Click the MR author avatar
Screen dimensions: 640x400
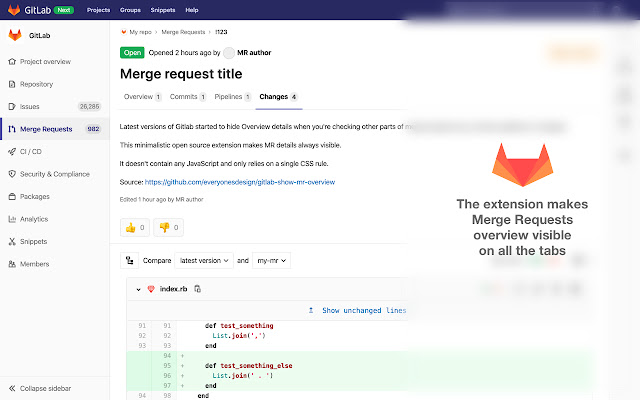pyautogui.click(x=229, y=53)
